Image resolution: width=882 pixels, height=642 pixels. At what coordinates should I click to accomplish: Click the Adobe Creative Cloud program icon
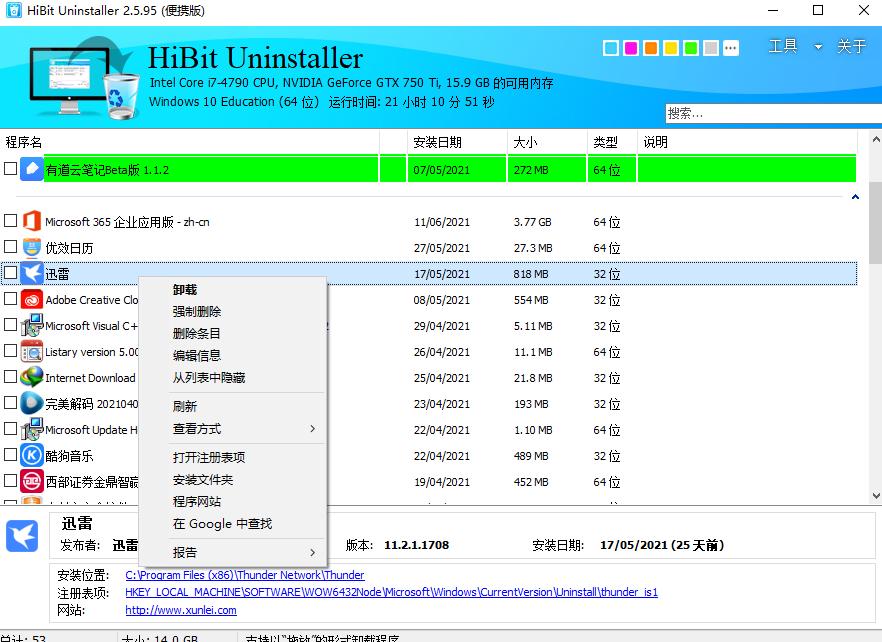click(x=30, y=299)
